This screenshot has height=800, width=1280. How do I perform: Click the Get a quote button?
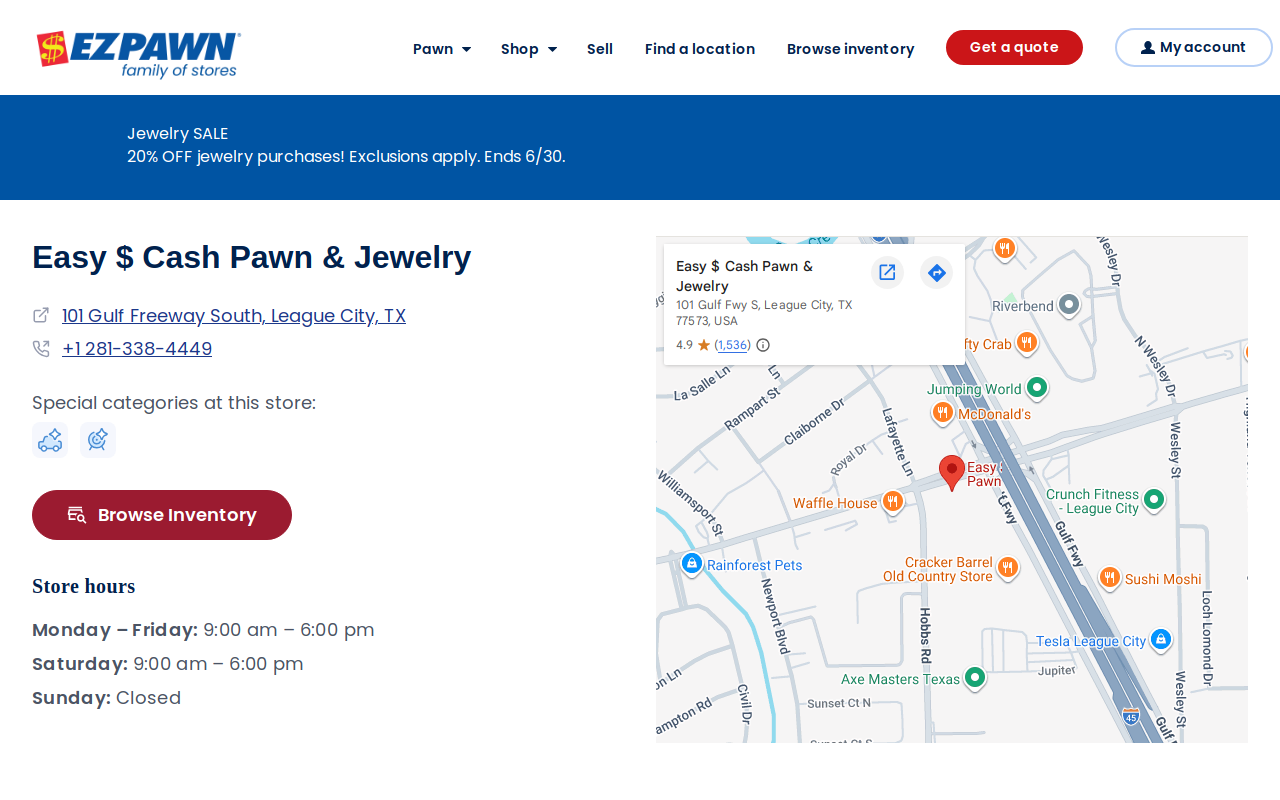[1014, 47]
